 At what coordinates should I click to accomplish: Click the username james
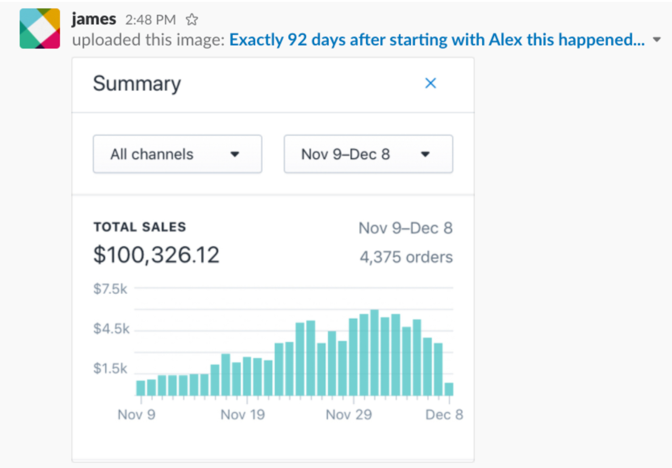click(96, 19)
